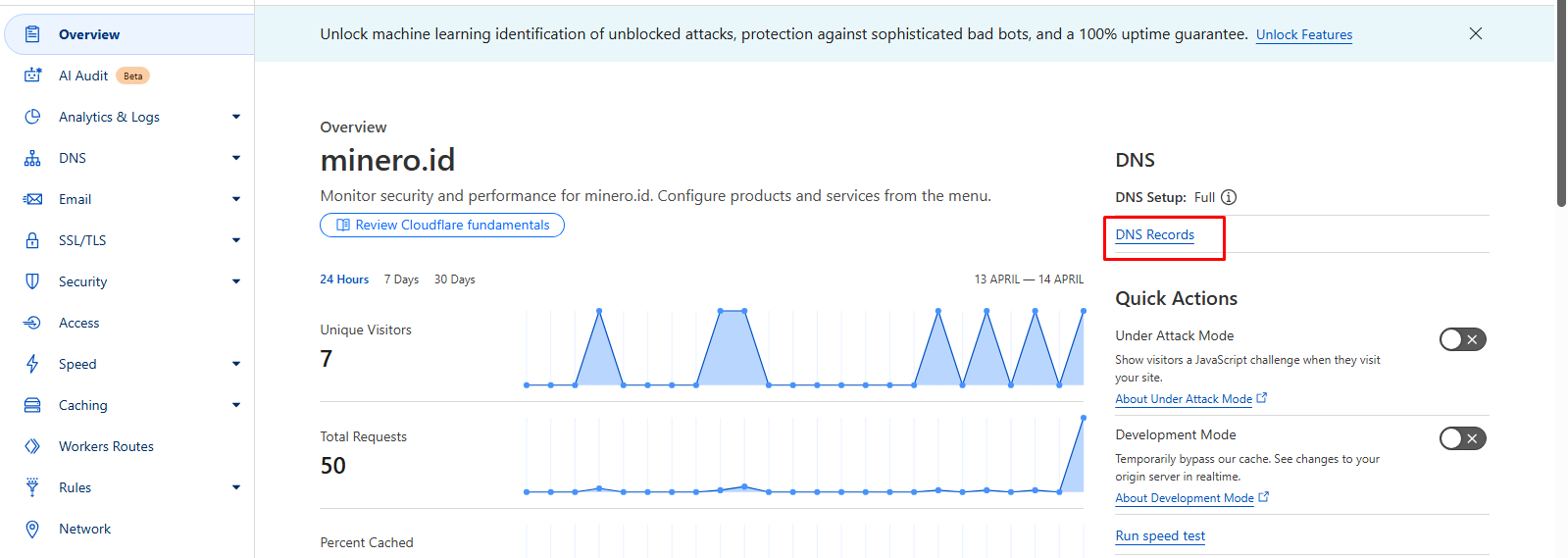This screenshot has width=1568, height=558.
Task: Select the 30 Days time range
Action: (x=455, y=279)
